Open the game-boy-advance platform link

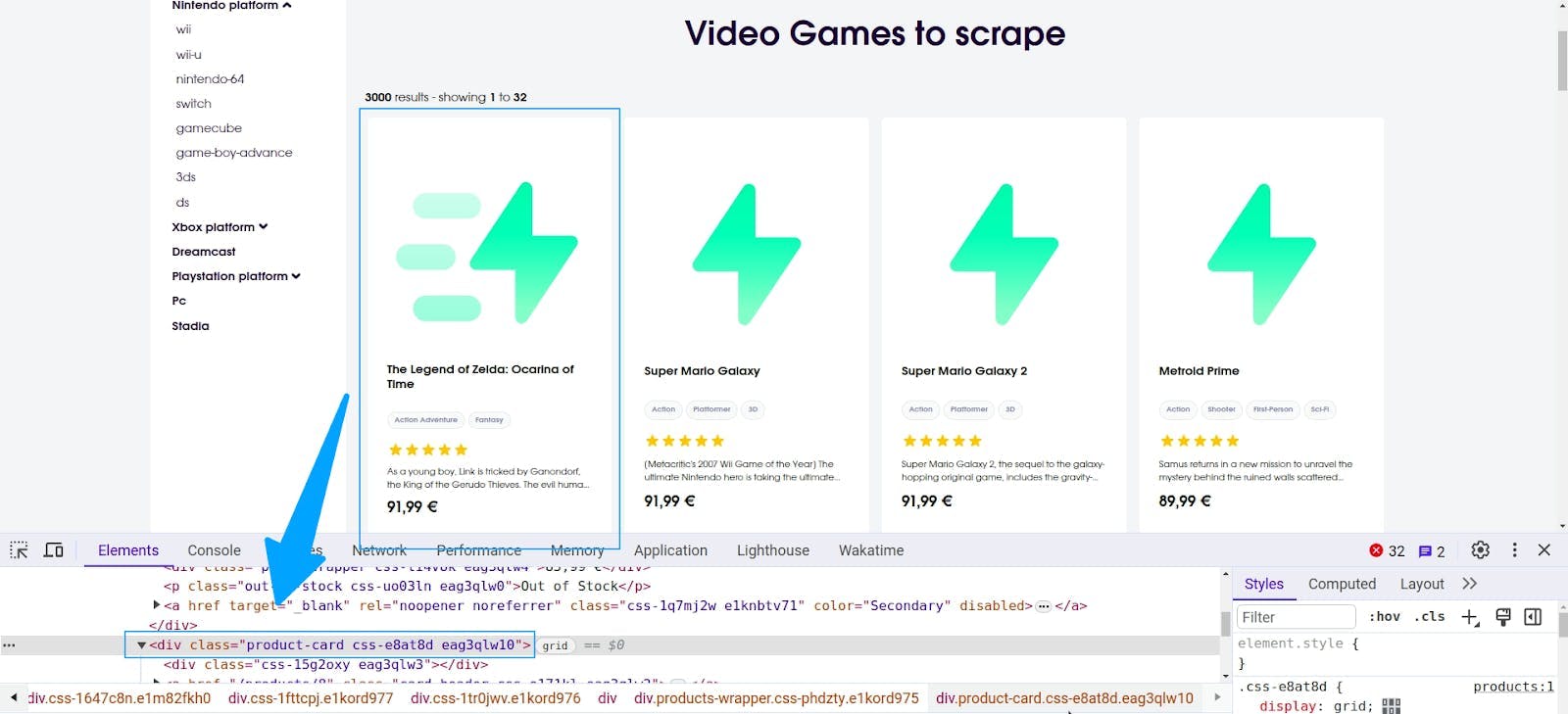pos(234,153)
